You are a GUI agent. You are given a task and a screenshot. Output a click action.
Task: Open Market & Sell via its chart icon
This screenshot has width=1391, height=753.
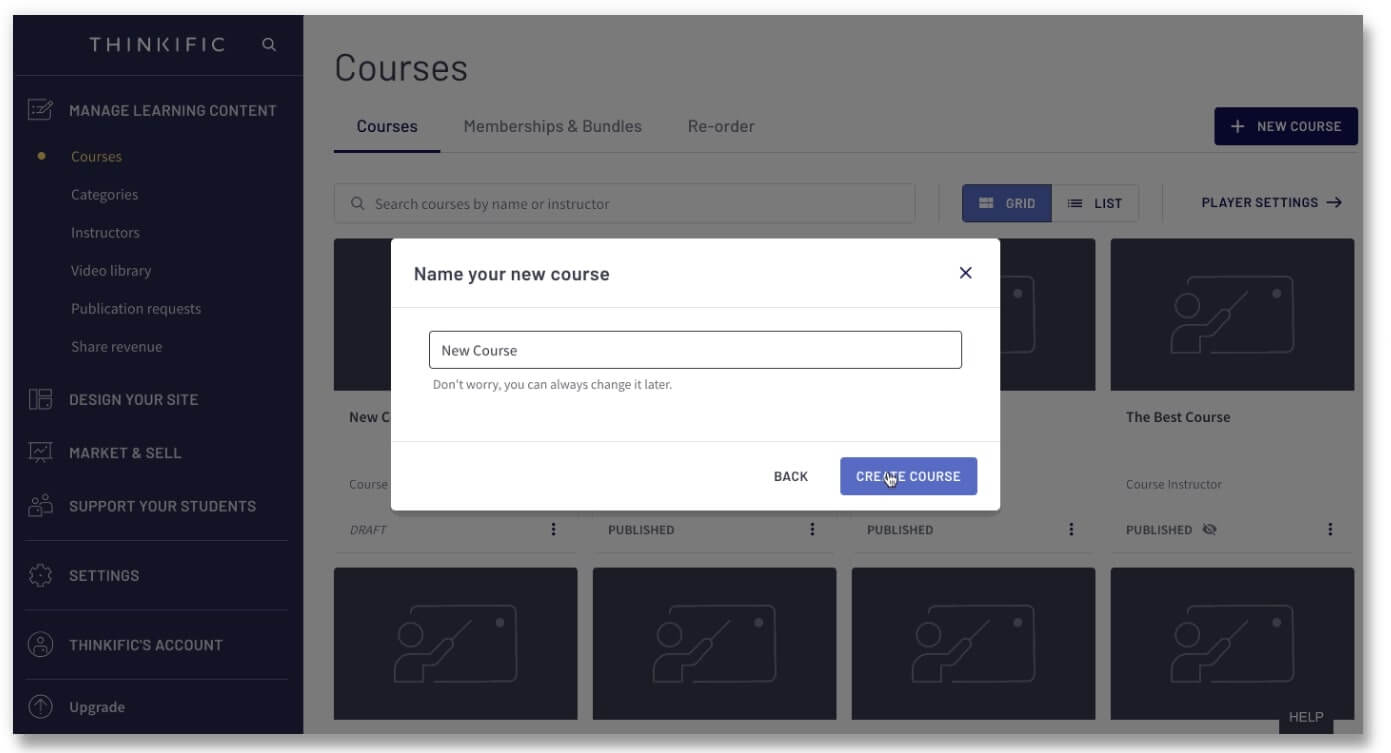[x=31, y=452]
